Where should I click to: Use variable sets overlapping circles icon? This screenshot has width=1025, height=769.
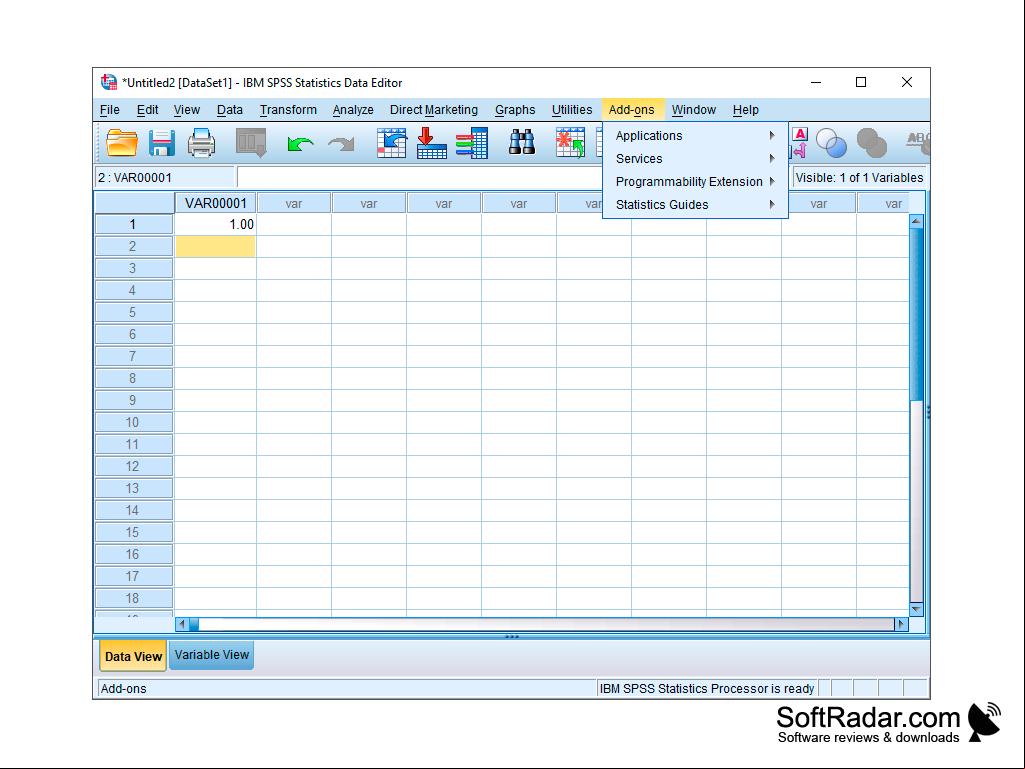coord(832,143)
